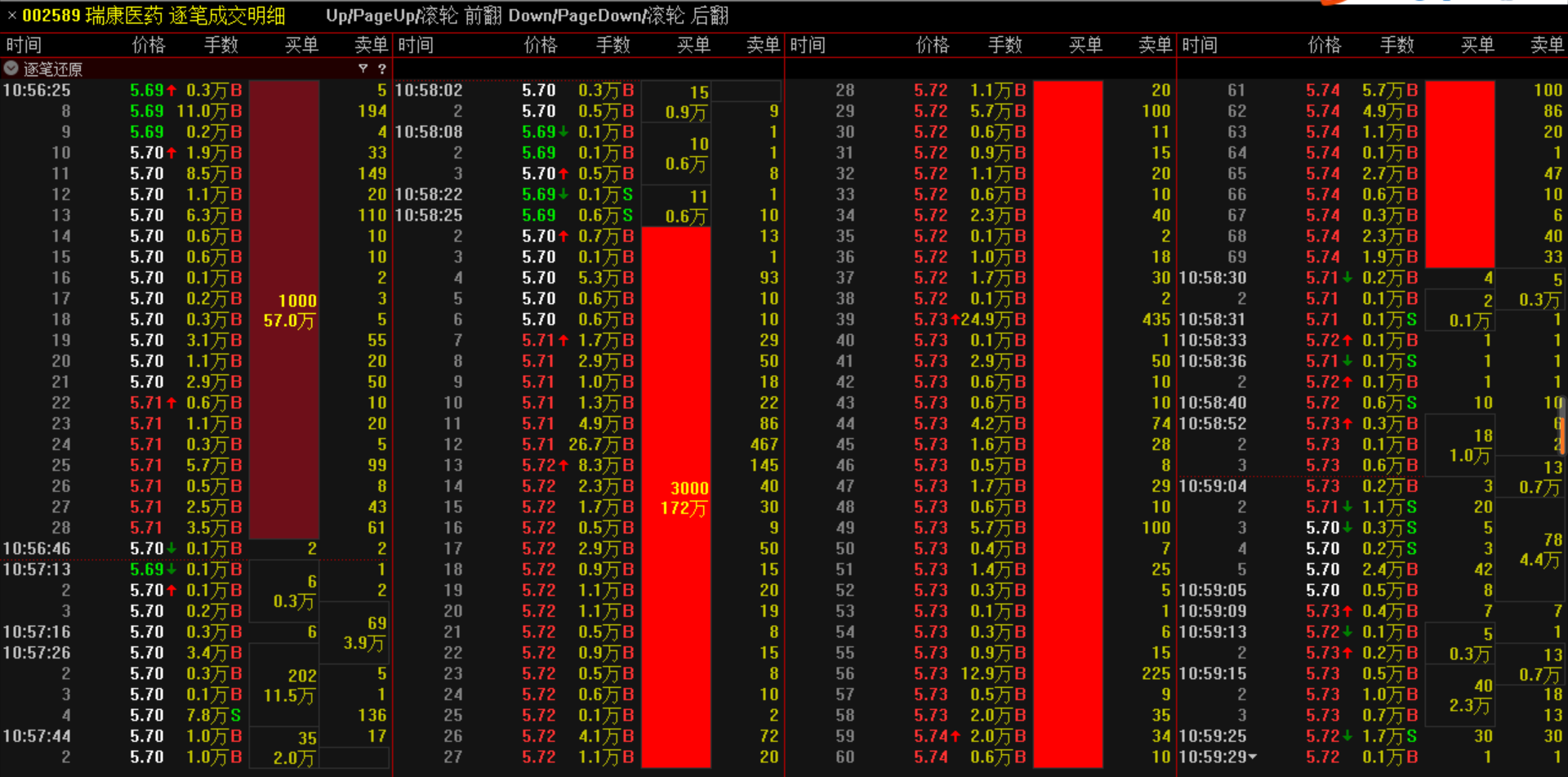The width and height of the screenshot is (1568, 777).
Task: Click the 202 / 11.5万 buy order box
Action: [x=289, y=685]
